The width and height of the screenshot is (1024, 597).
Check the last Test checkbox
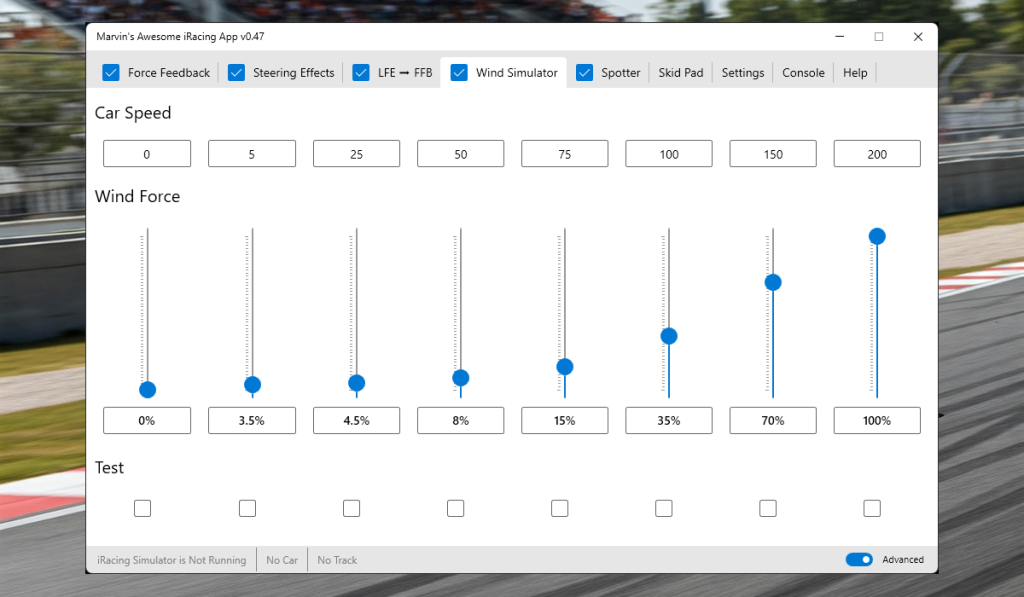pyautogui.click(x=871, y=508)
